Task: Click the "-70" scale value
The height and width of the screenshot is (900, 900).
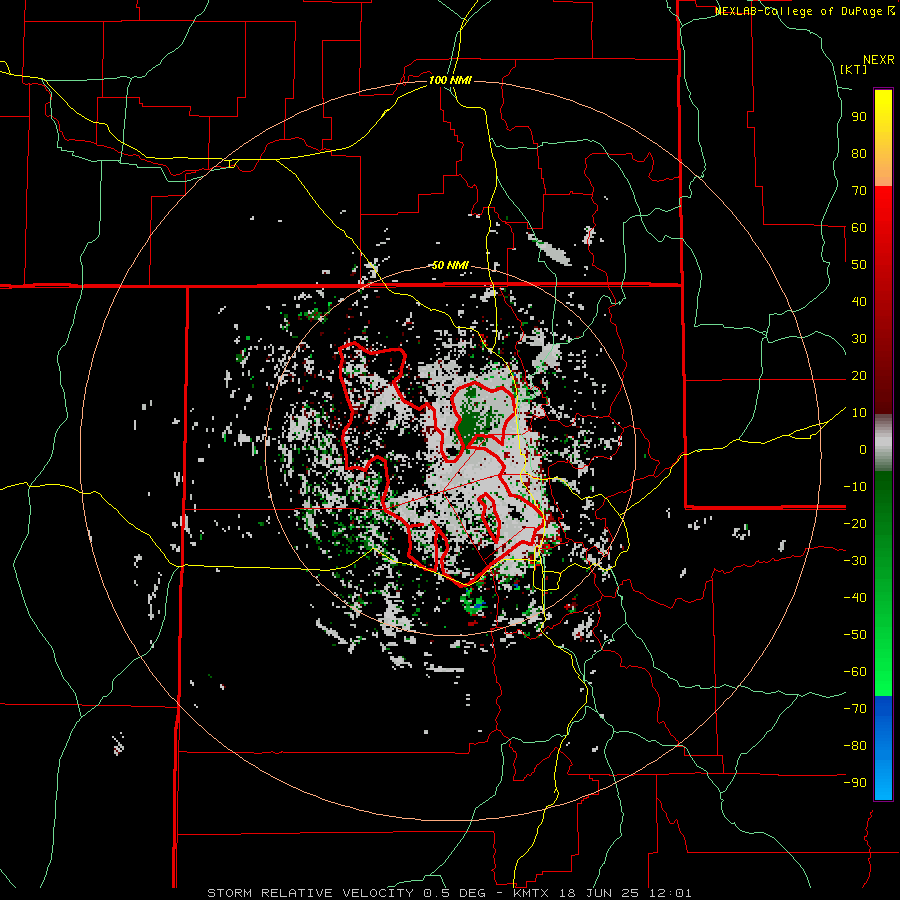Action: (x=855, y=709)
